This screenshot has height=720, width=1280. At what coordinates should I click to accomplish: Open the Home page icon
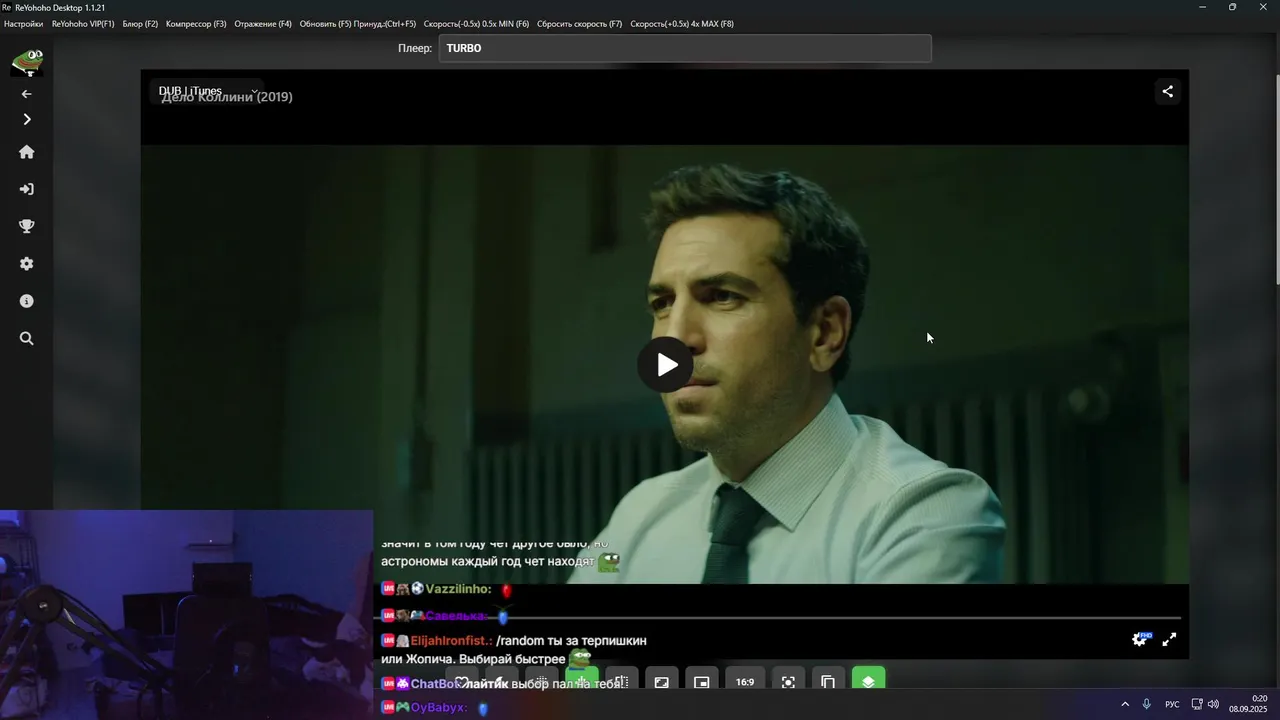coord(27,152)
